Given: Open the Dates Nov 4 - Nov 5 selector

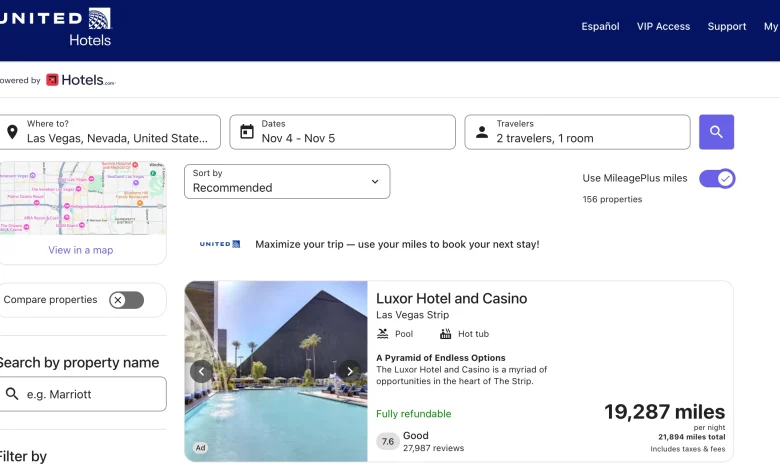Looking at the screenshot, I should tap(342, 132).
